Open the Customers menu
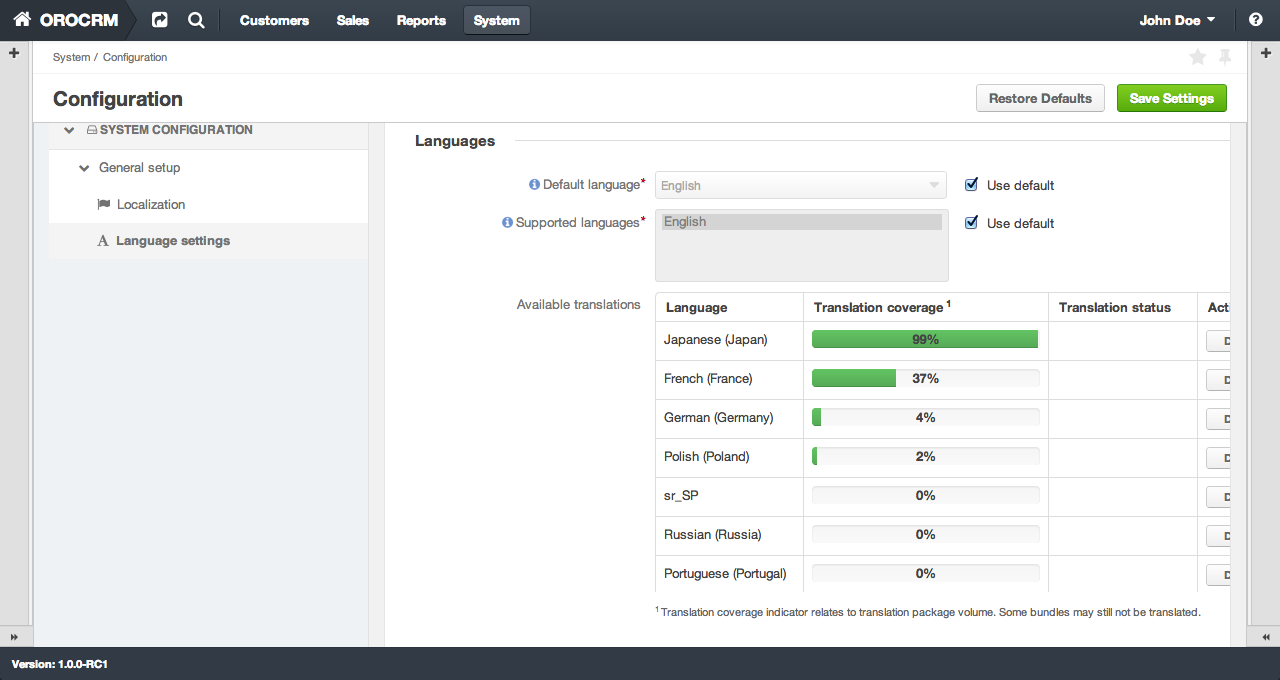The image size is (1280, 680). pos(274,20)
